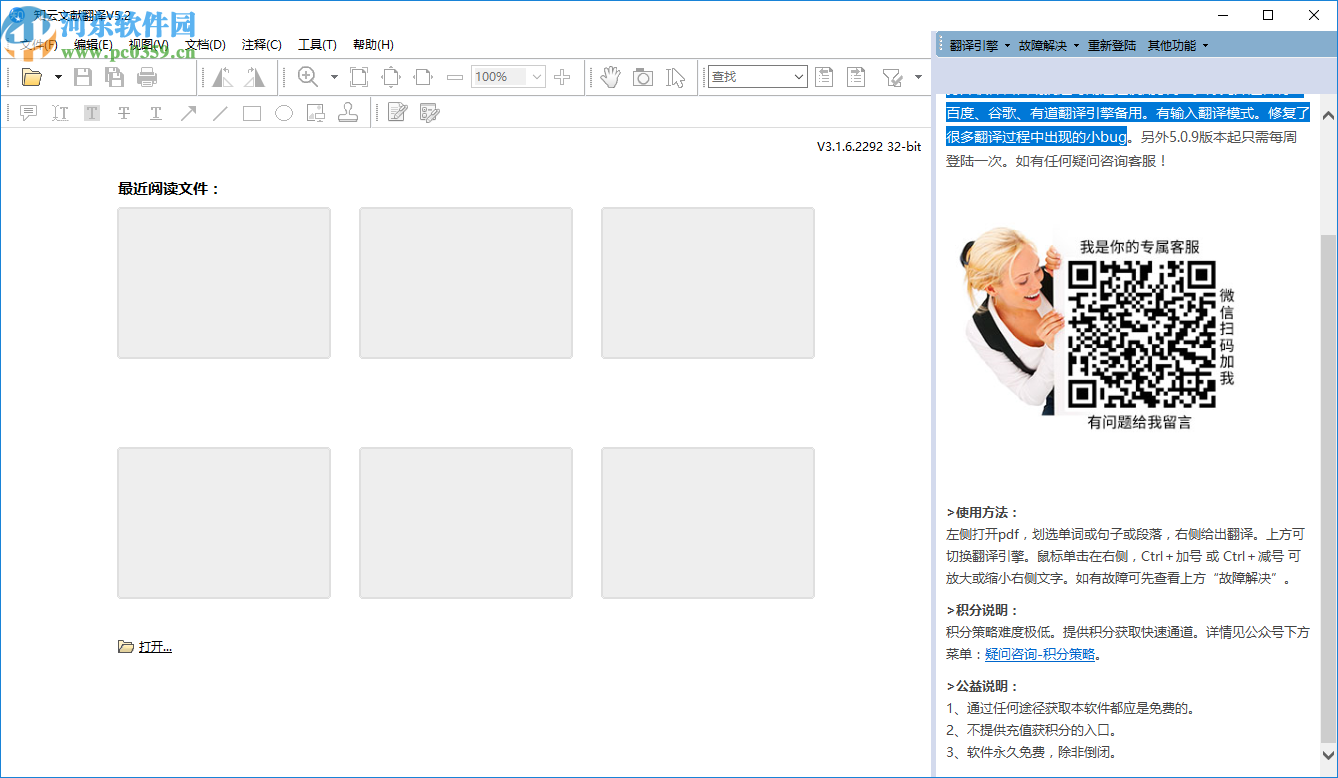Image resolution: width=1338 pixels, height=778 pixels.
Task: Select the Image annotation tool
Action: coord(316,113)
